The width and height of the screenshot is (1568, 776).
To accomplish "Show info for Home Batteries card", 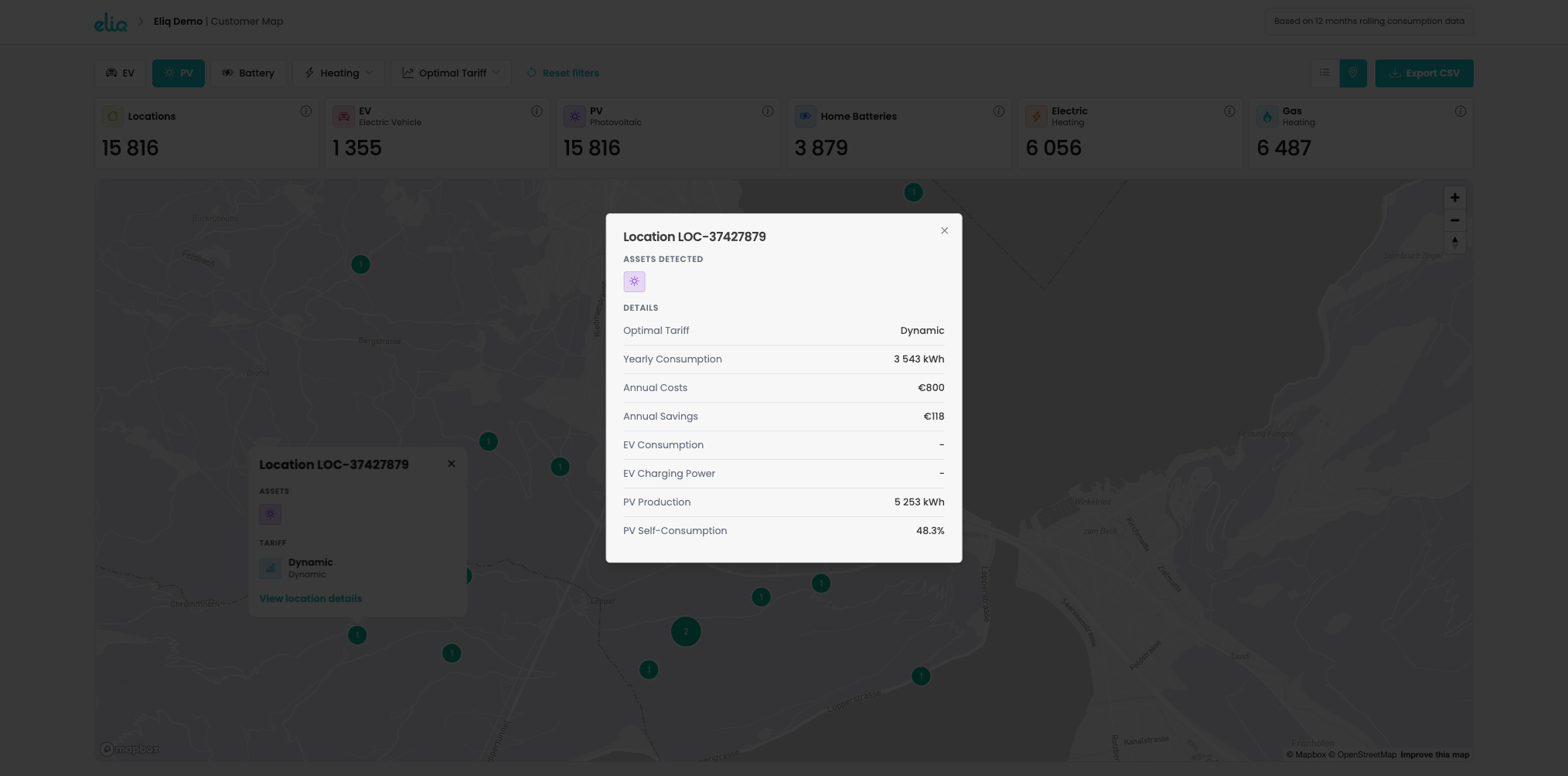I will click(999, 111).
